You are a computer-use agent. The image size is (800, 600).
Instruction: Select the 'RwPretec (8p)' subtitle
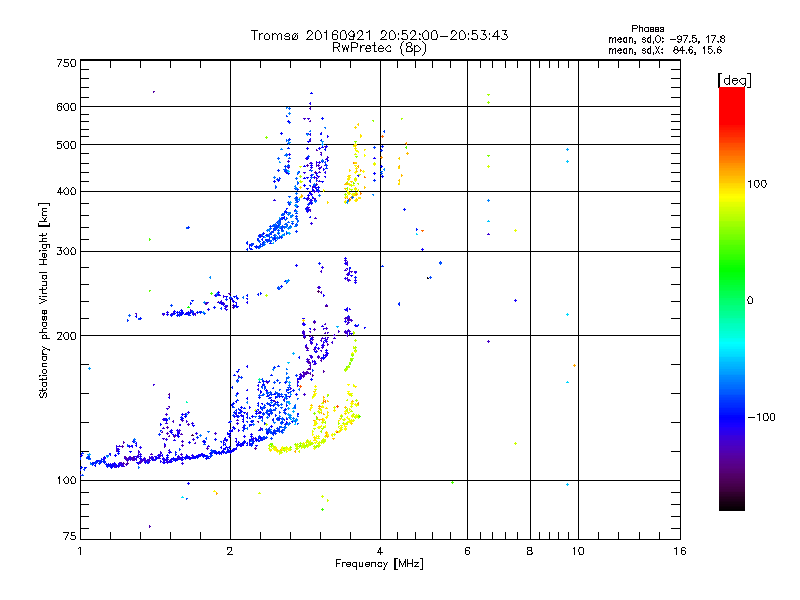click(x=379, y=48)
